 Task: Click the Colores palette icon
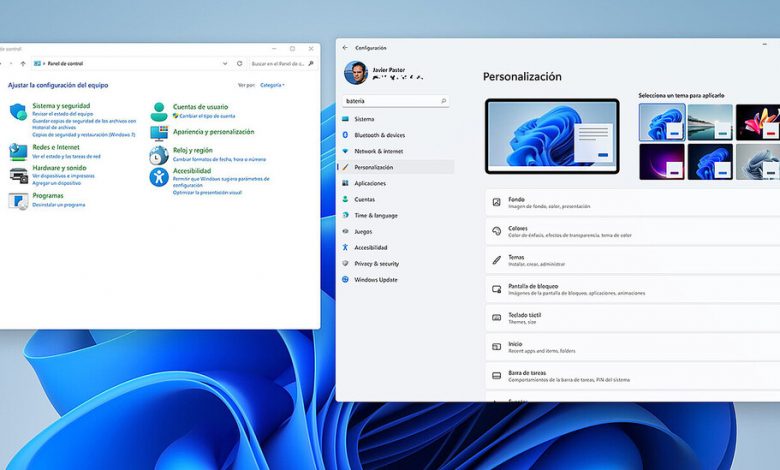(496, 231)
